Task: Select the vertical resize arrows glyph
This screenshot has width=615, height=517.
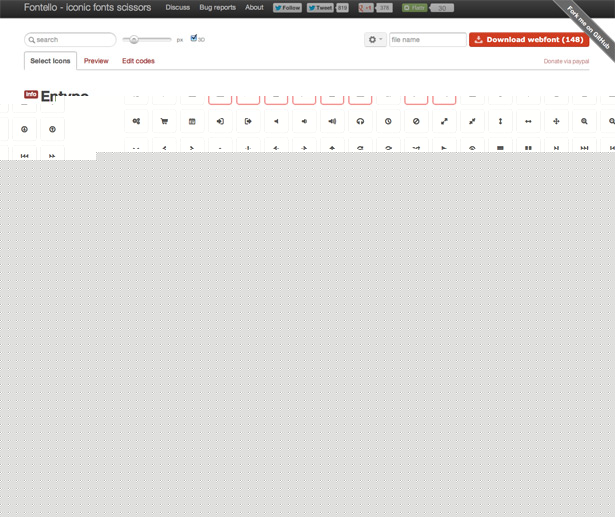Action: coord(500,121)
